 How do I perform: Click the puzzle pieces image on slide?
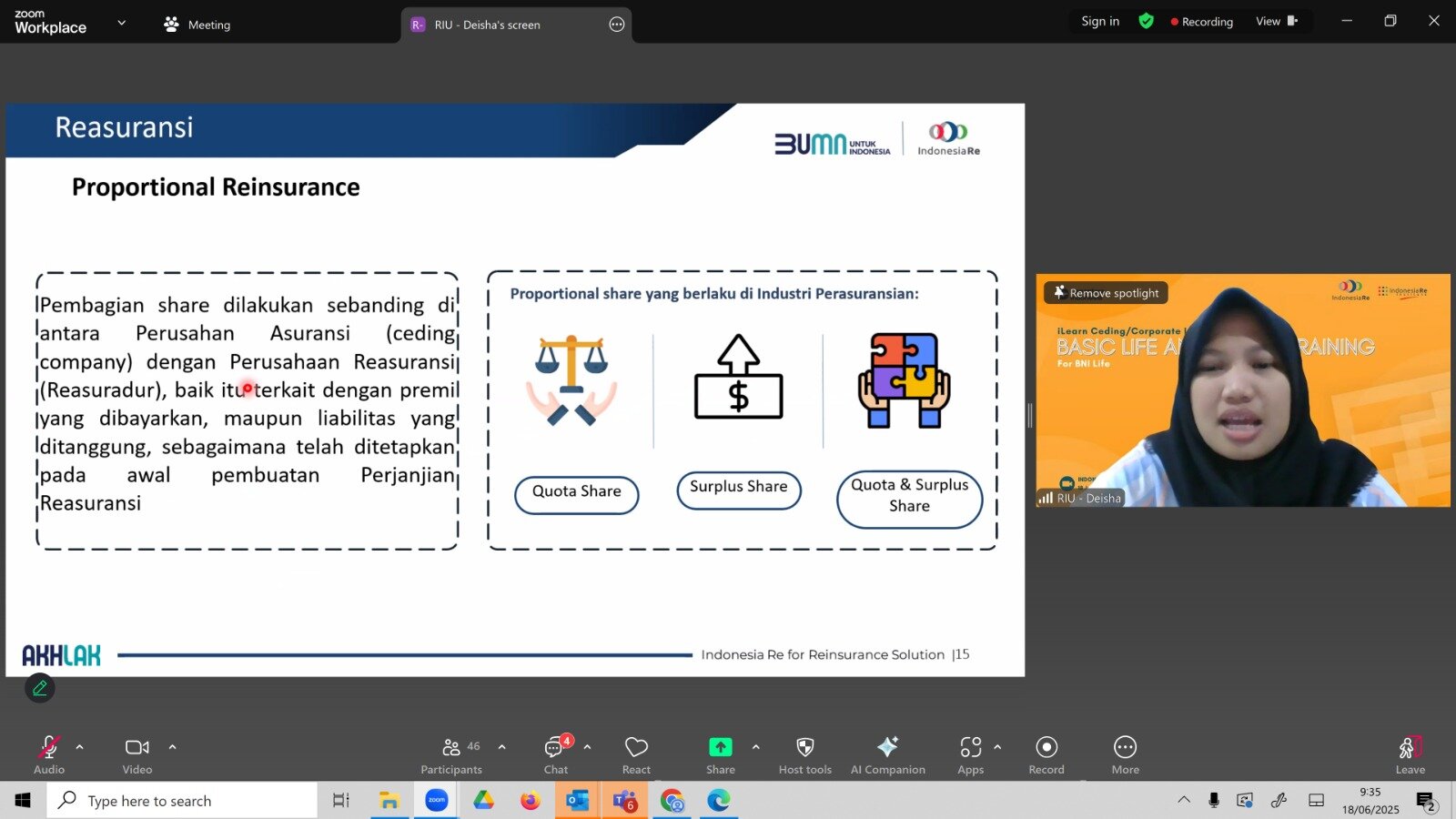(x=904, y=379)
